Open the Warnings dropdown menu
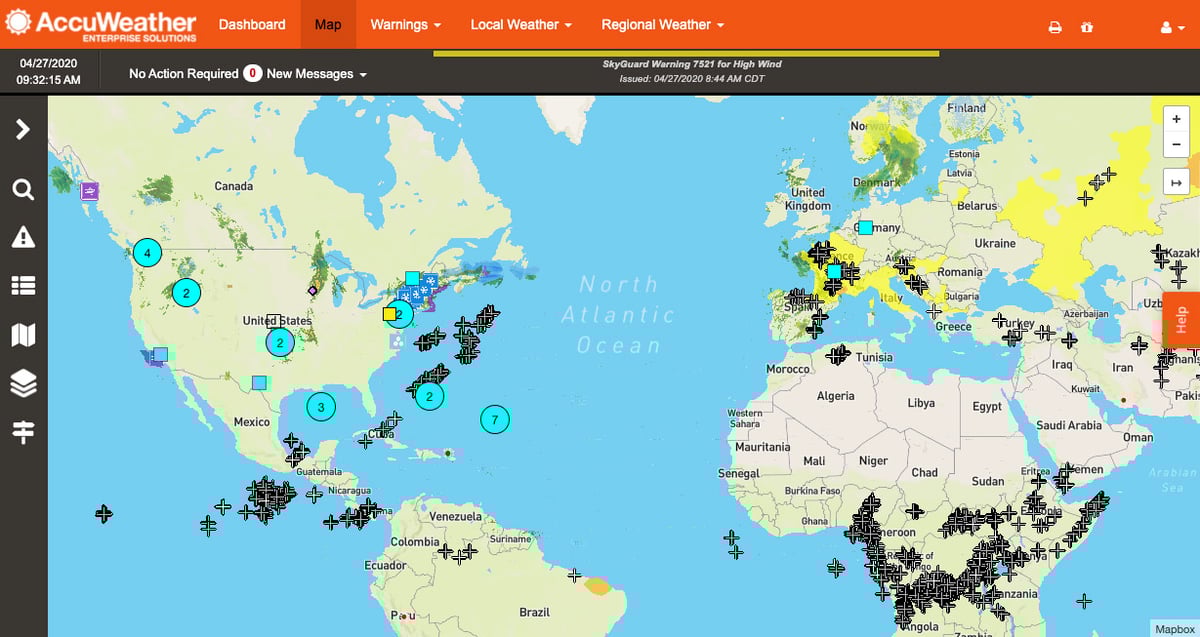1200x637 pixels. coord(406,25)
